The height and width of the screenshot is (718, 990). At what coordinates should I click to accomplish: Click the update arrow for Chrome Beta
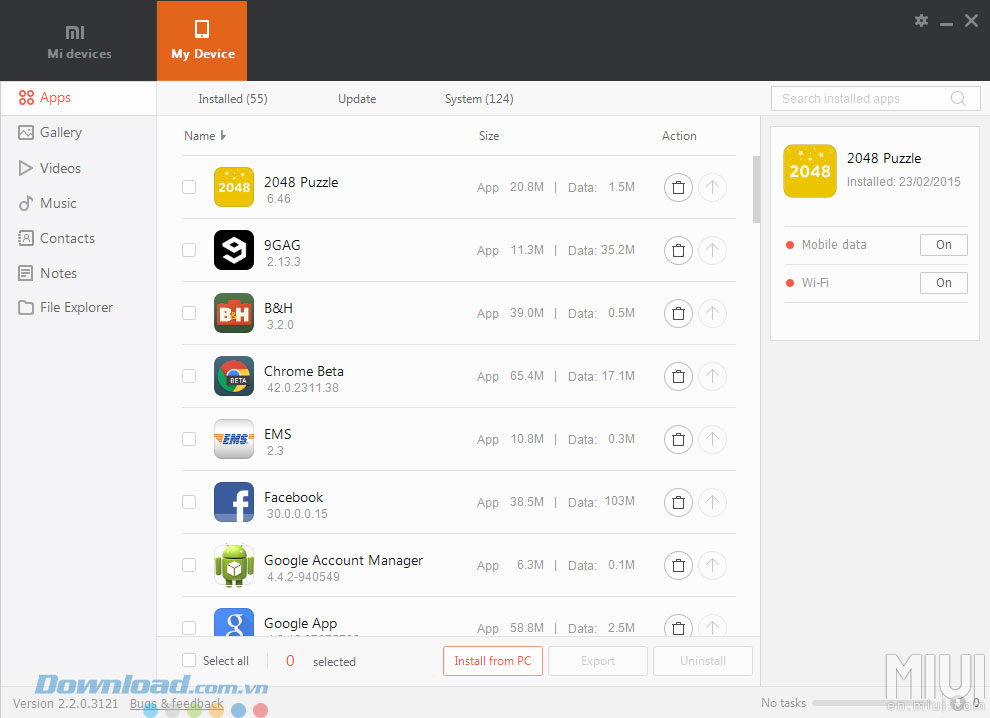pos(712,377)
